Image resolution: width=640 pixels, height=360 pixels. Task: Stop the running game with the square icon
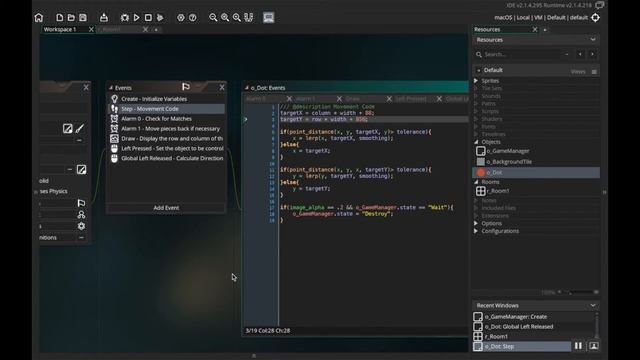click(x=148, y=18)
